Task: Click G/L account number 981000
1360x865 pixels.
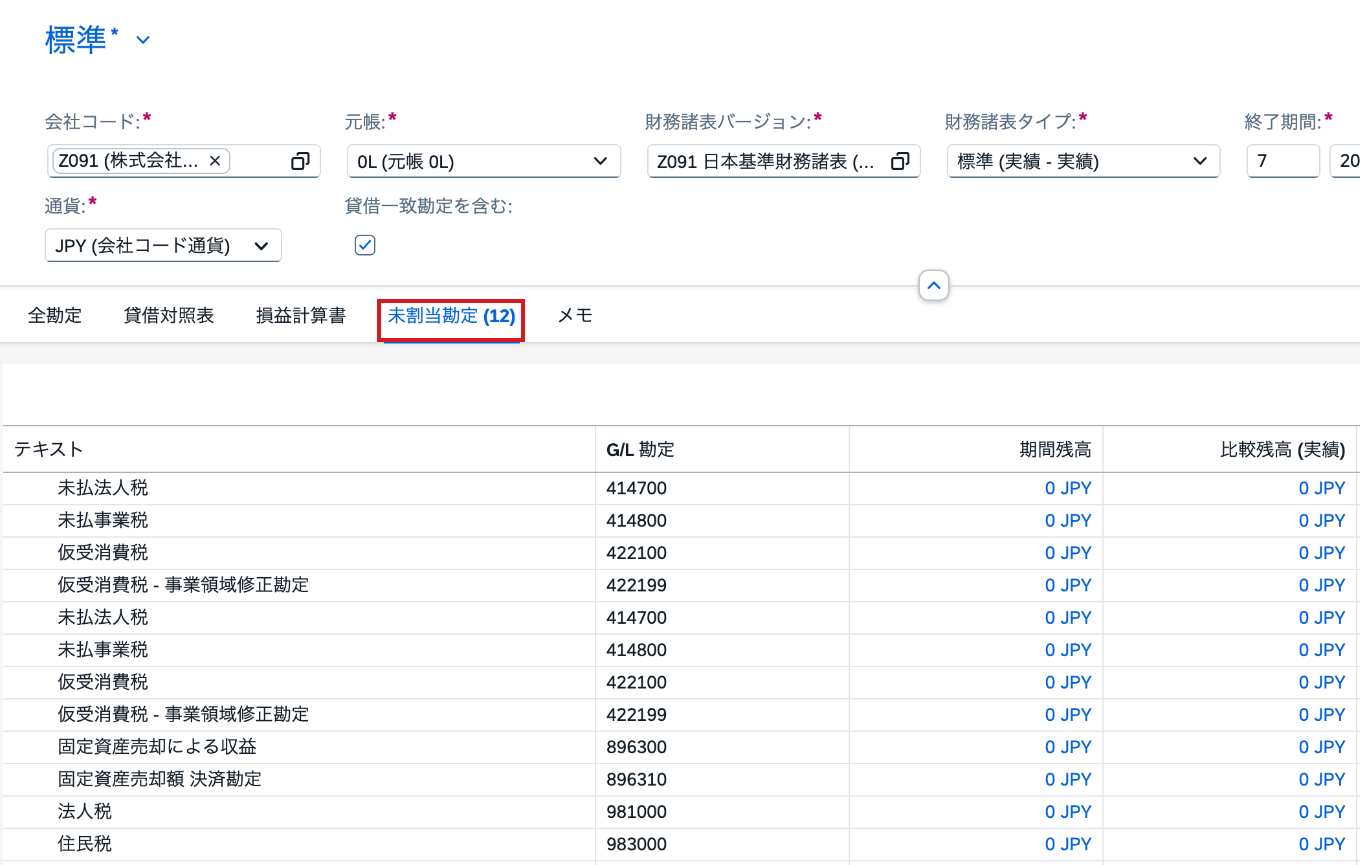Action: coord(636,812)
